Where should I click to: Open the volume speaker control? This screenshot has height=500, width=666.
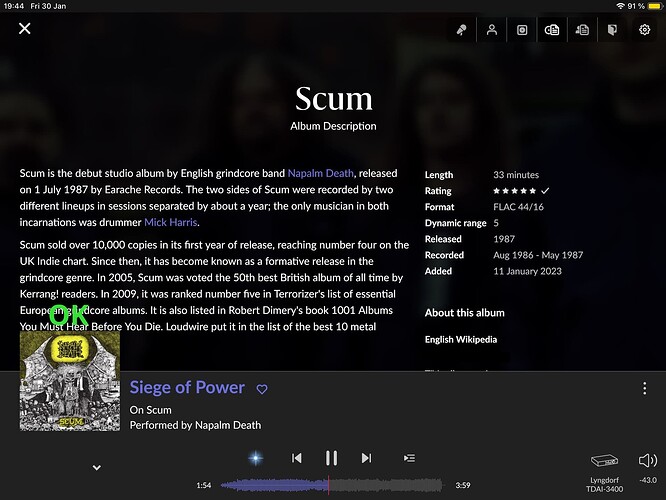648,460
